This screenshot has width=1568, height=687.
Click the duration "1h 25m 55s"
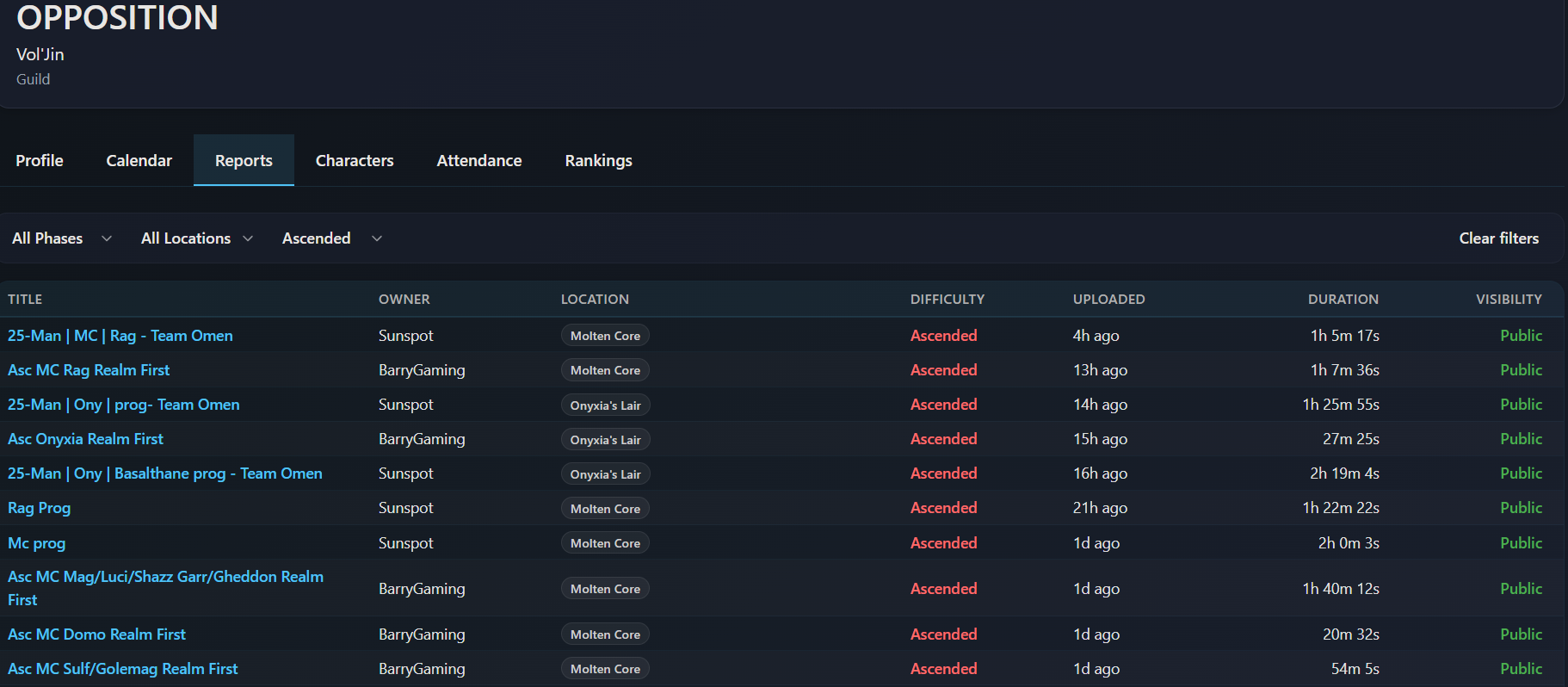(1341, 405)
